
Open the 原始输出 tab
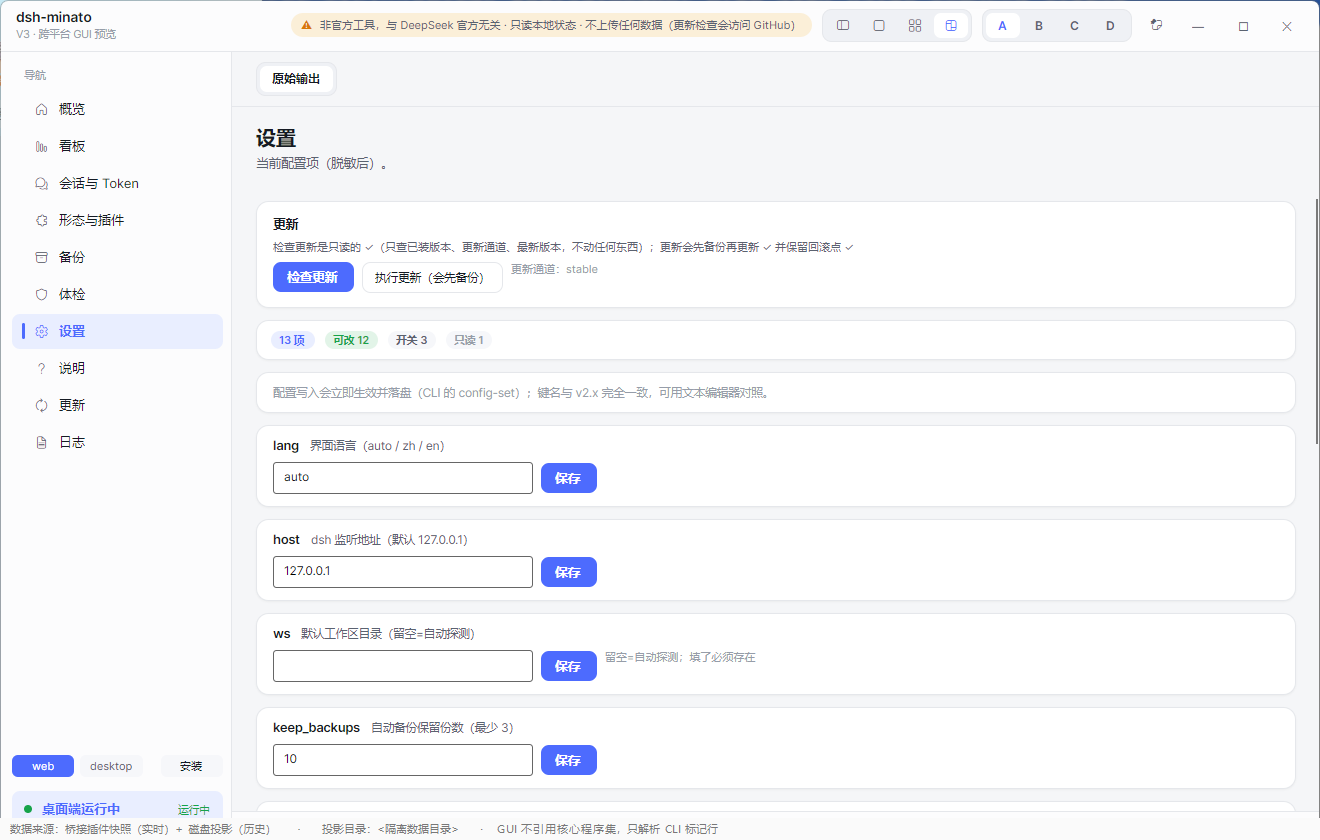point(296,79)
